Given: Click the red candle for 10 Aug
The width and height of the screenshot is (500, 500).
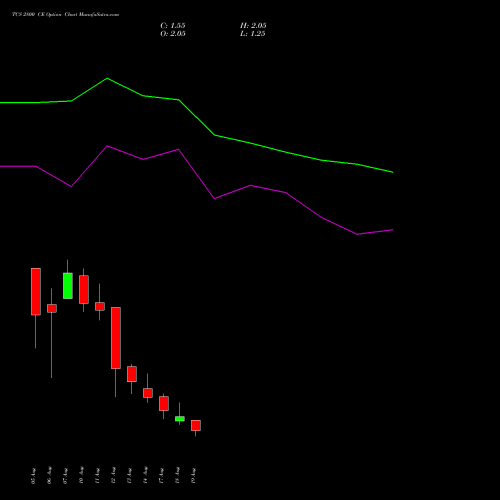Looking at the screenshot, I should pos(84,289).
